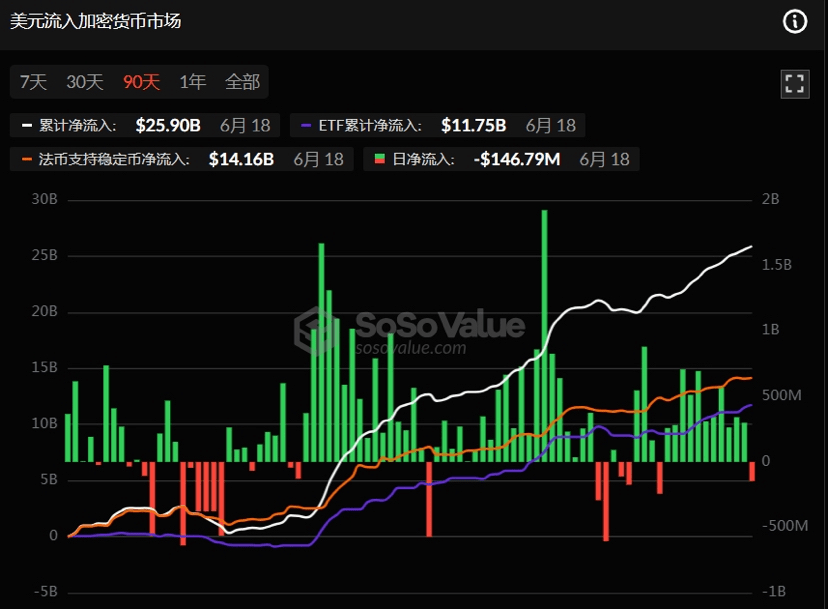Click the white legend marker for 累计净流入
The height and width of the screenshot is (609, 828).
(x=26, y=126)
